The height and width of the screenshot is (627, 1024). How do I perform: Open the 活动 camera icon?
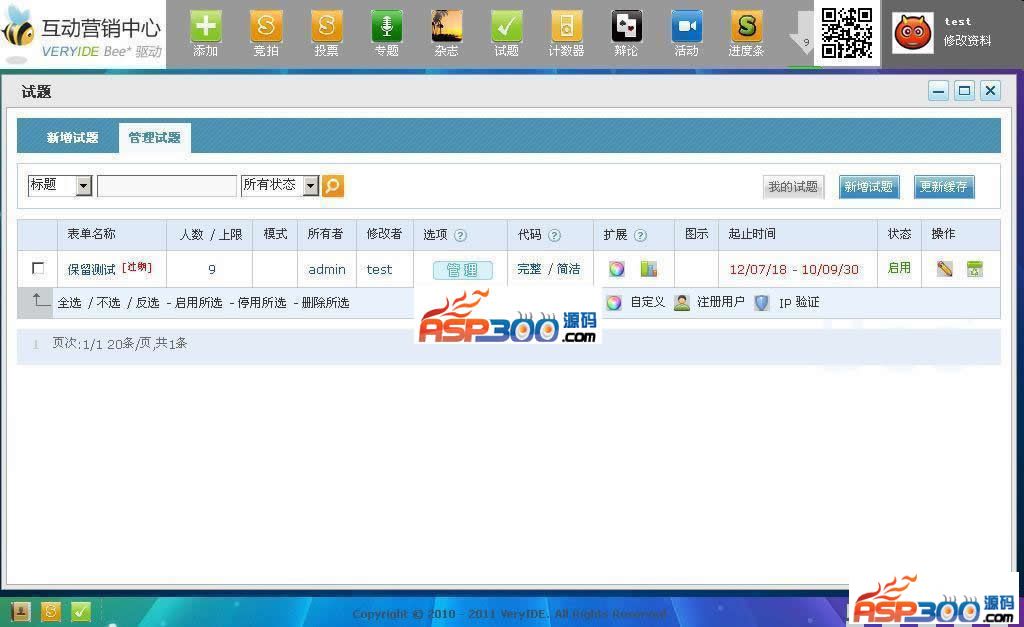[686, 27]
